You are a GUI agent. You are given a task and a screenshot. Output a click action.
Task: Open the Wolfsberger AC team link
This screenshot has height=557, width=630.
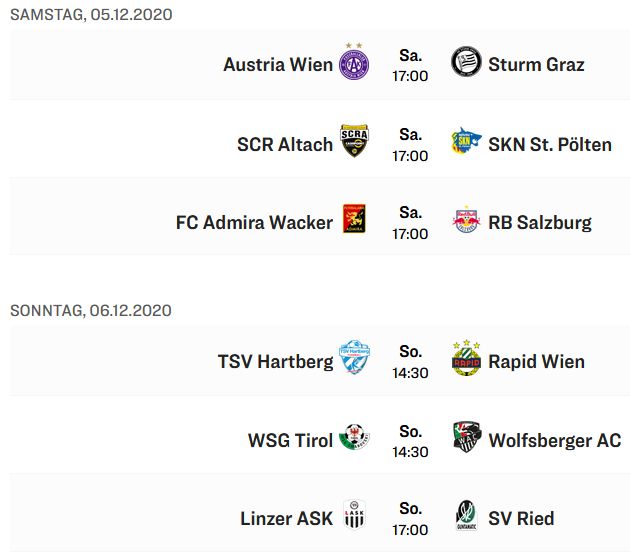(554, 440)
